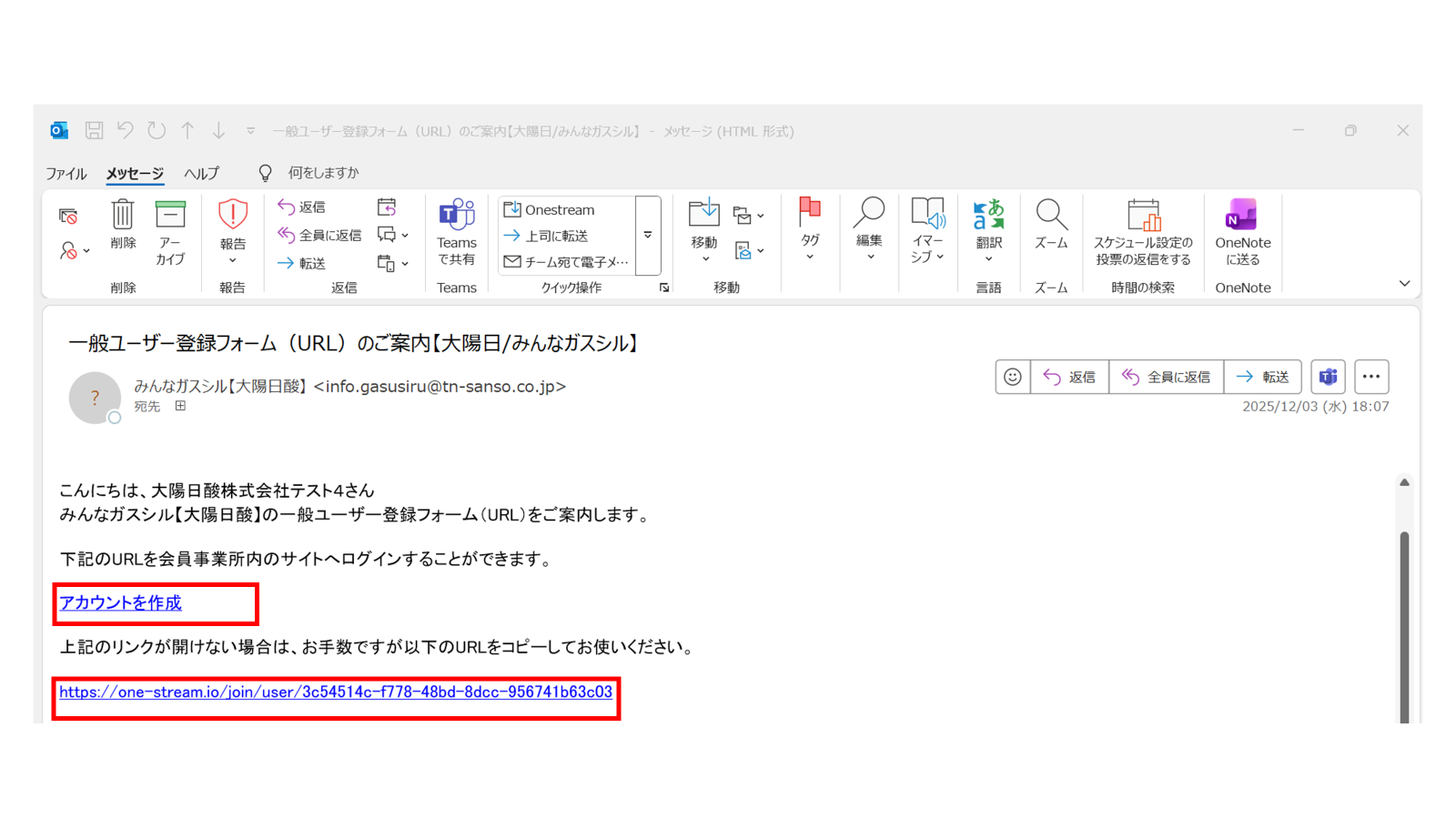Open the アカウントを作成 link

pos(120,602)
